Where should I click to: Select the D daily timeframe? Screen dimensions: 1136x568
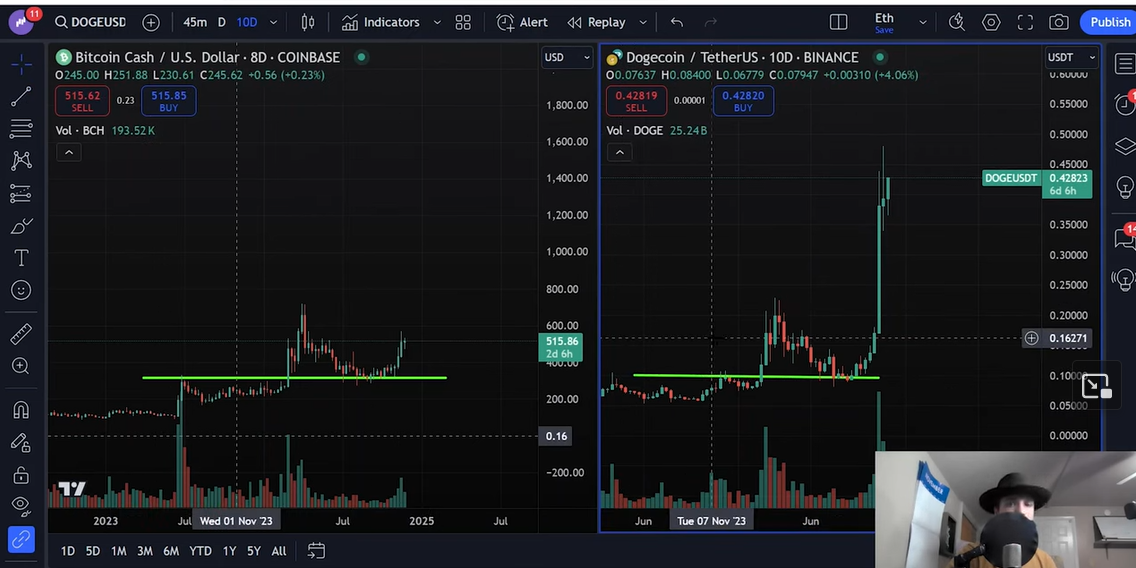click(222, 22)
